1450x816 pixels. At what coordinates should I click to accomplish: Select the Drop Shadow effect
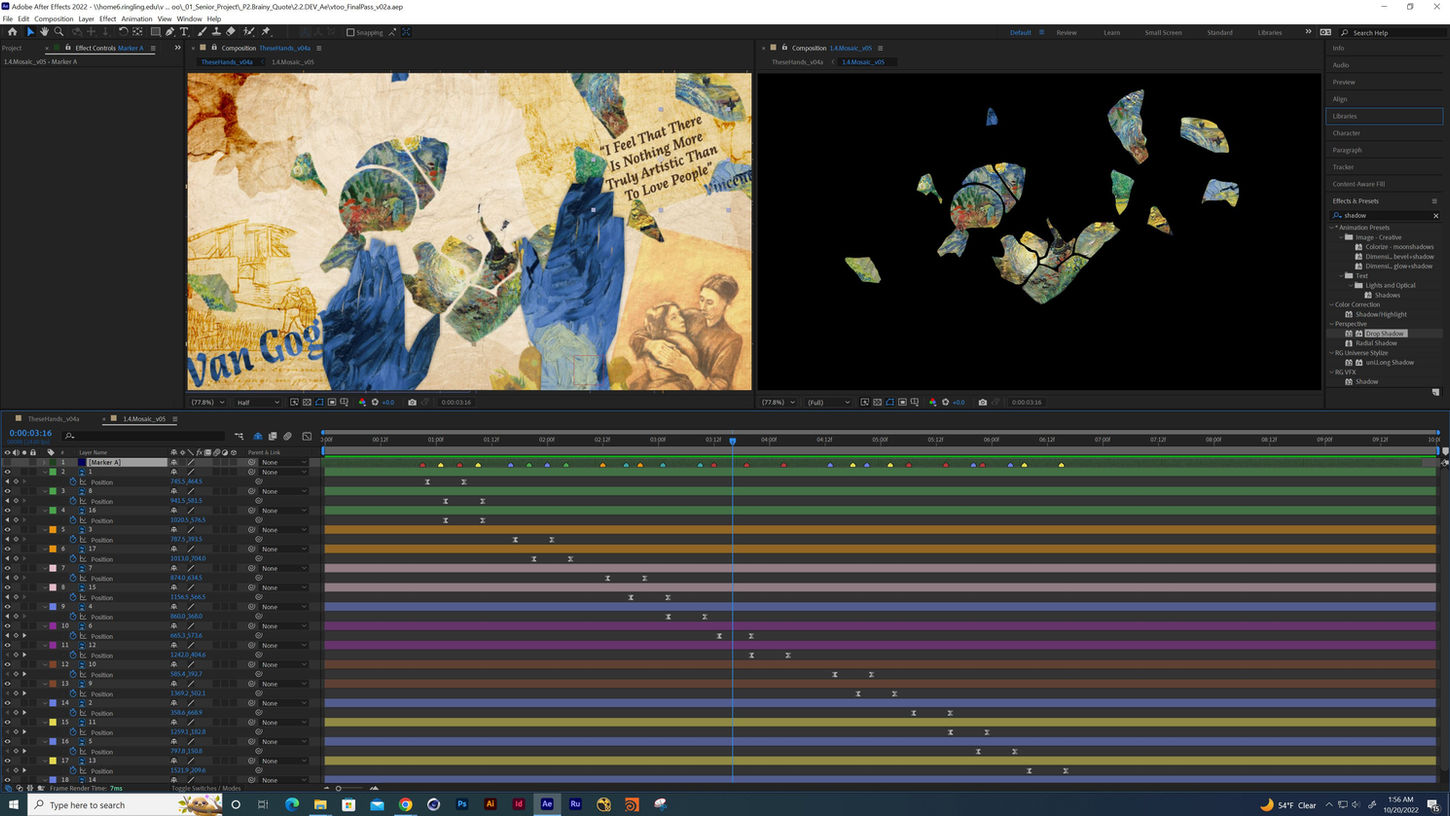(x=1384, y=333)
